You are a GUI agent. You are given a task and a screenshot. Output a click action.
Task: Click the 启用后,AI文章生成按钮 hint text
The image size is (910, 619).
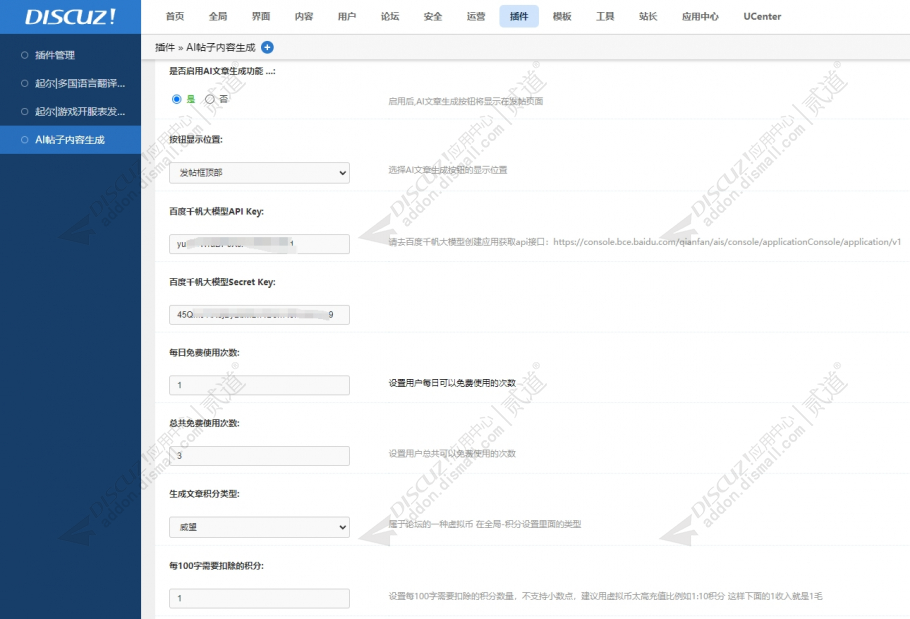click(x=465, y=102)
